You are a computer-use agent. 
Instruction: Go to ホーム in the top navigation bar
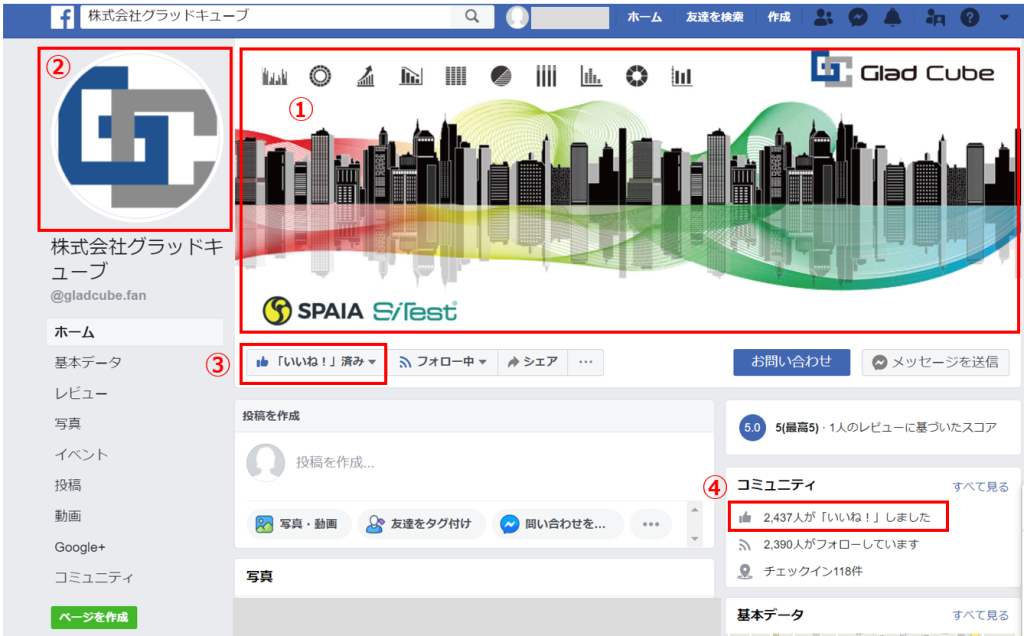point(645,18)
